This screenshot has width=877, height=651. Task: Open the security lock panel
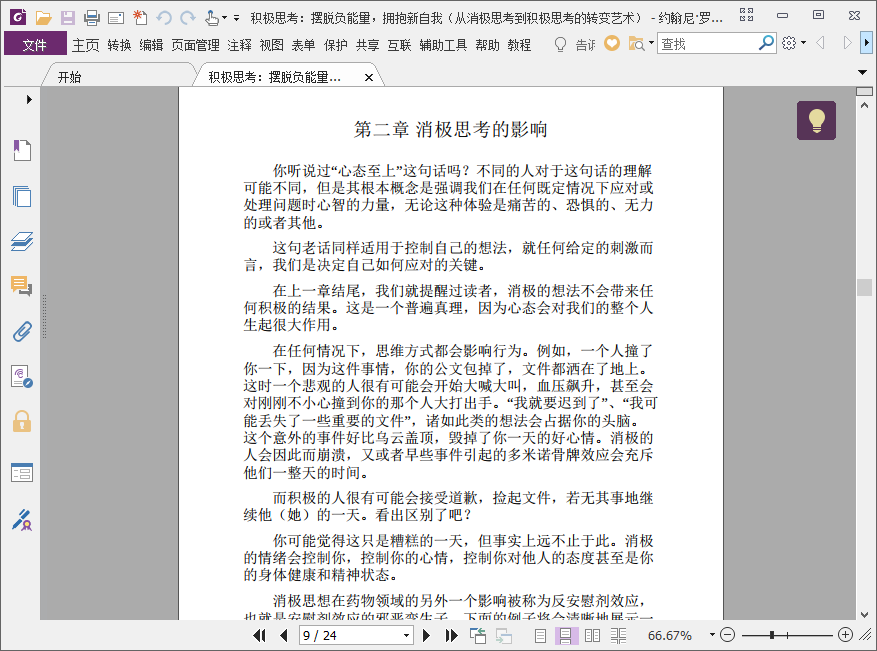pyautogui.click(x=22, y=421)
